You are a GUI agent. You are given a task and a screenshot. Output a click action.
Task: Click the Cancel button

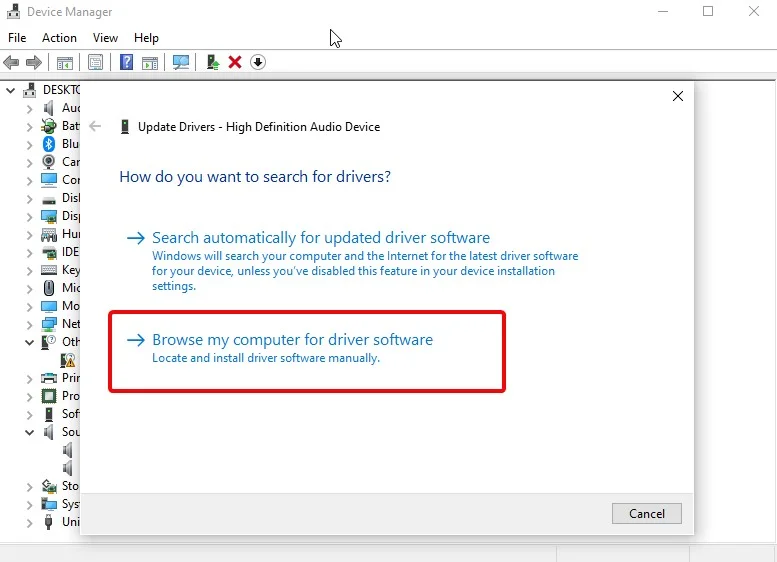[647, 513]
